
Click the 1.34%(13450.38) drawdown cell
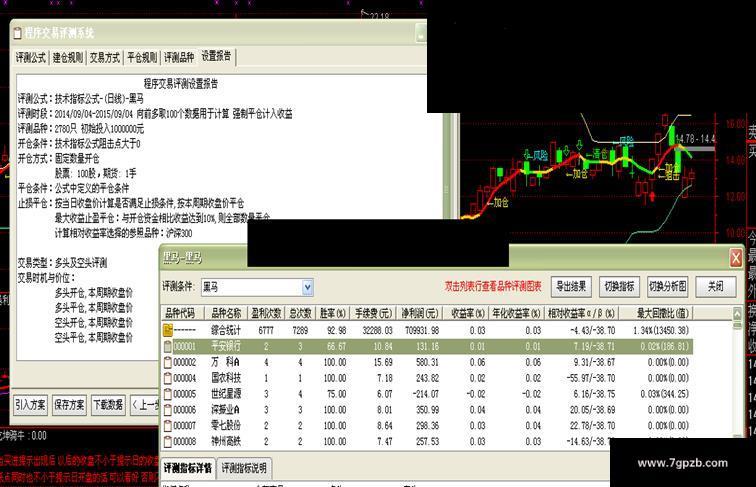661,330
